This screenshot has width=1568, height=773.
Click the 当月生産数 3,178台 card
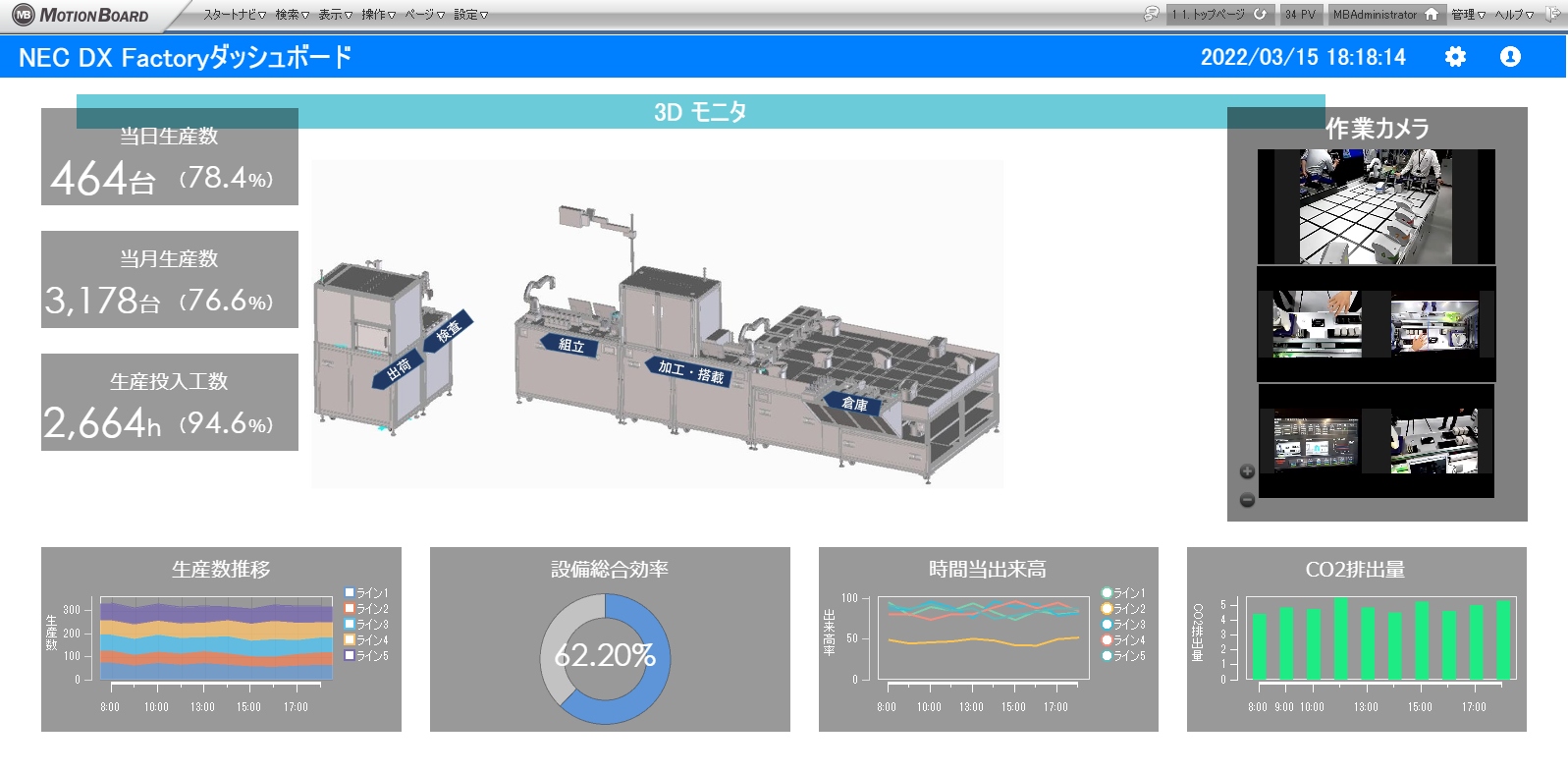170,280
